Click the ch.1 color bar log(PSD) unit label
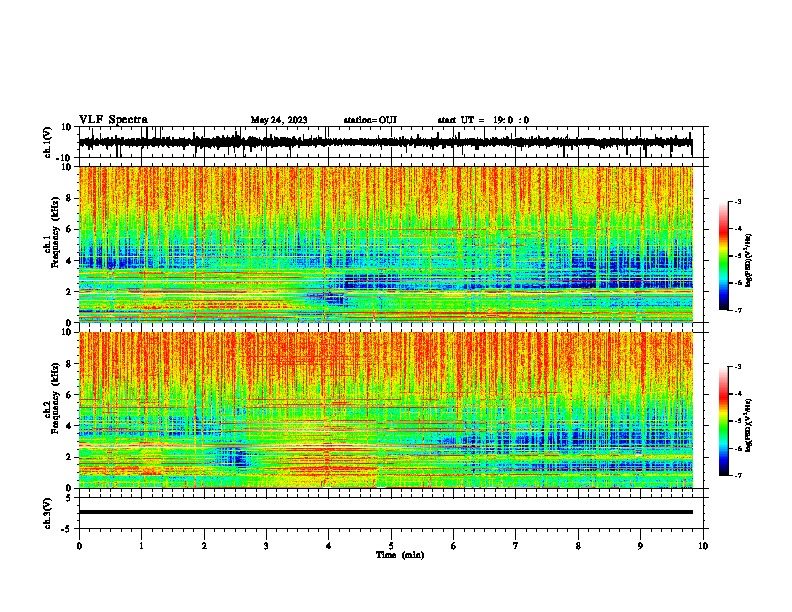Viewport: 792px width, 612px height. pos(749,260)
